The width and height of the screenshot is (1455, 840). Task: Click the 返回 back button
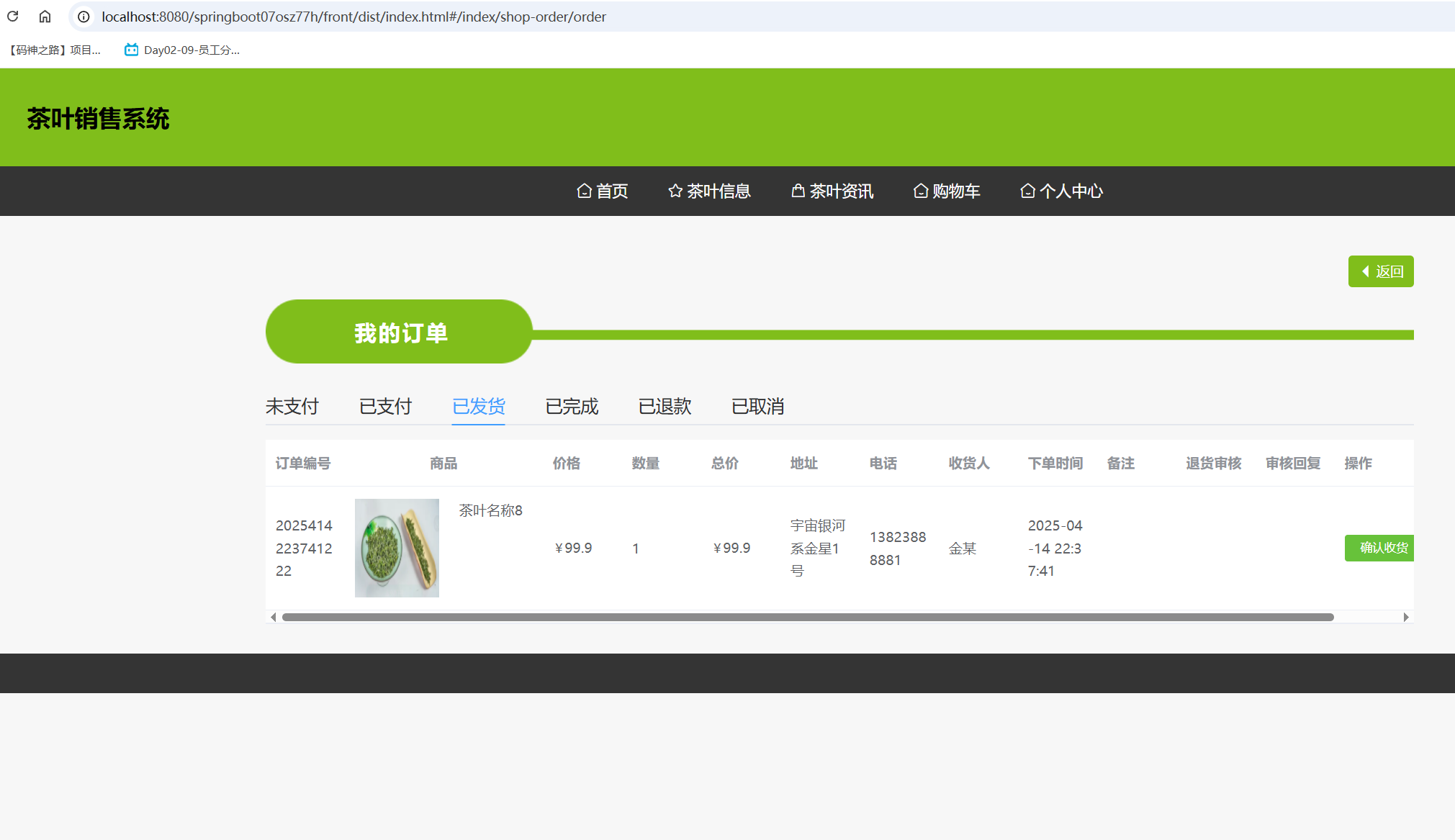click(x=1380, y=271)
